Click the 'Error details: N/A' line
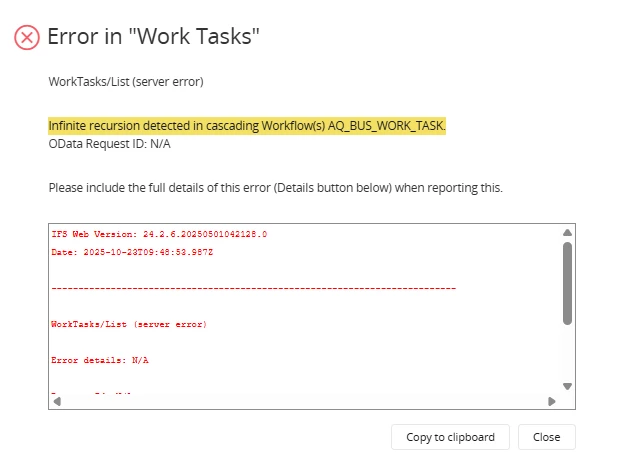Screen dimensions: 621x467 coord(99,359)
